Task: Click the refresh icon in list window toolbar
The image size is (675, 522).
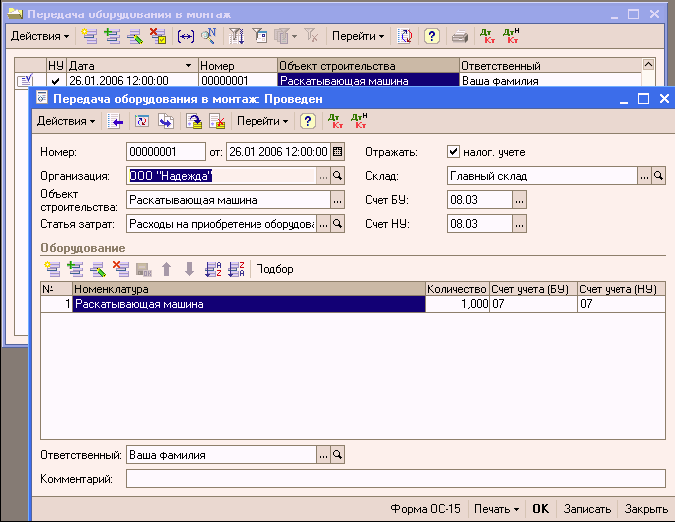Action: [405, 36]
